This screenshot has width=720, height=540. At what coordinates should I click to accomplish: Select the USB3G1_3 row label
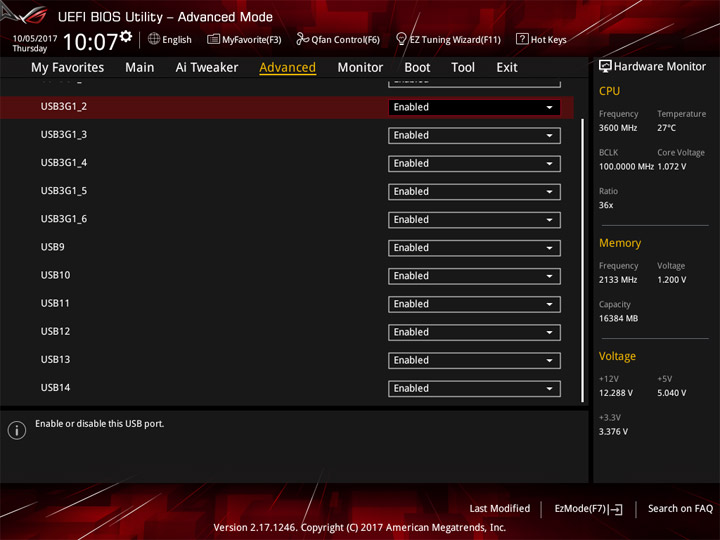coord(64,135)
